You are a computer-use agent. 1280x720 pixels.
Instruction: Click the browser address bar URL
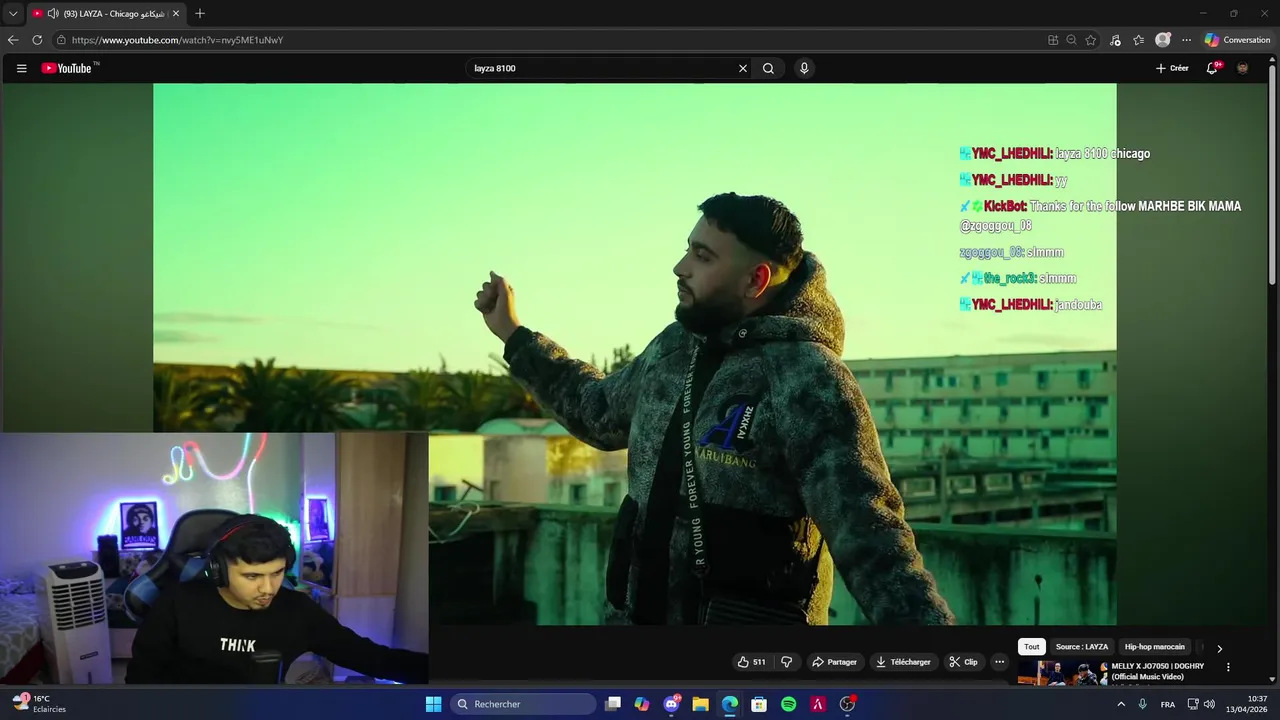[x=177, y=40]
